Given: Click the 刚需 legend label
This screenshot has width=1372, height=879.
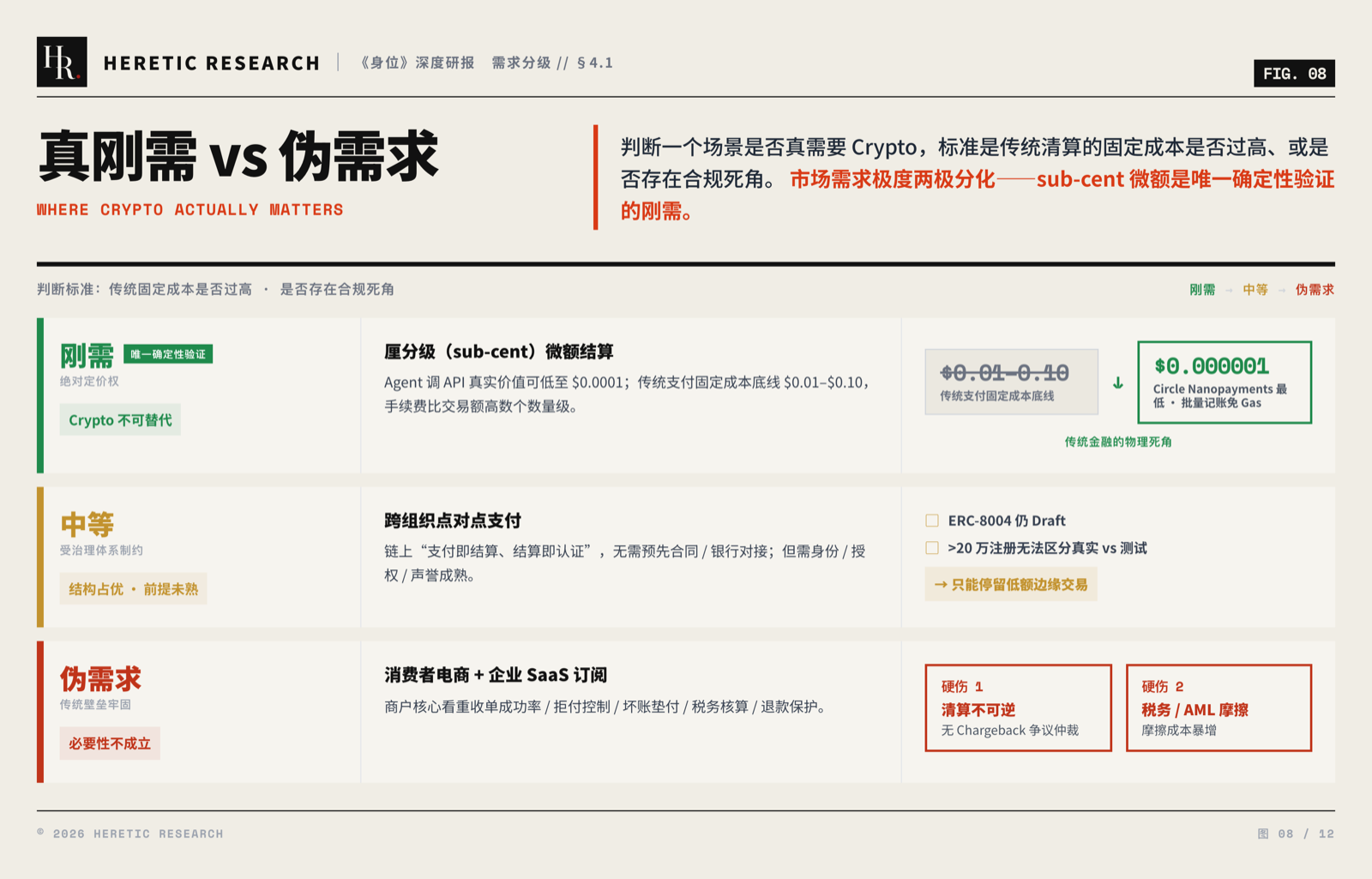Looking at the screenshot, I should click(x=1202, y=290).
